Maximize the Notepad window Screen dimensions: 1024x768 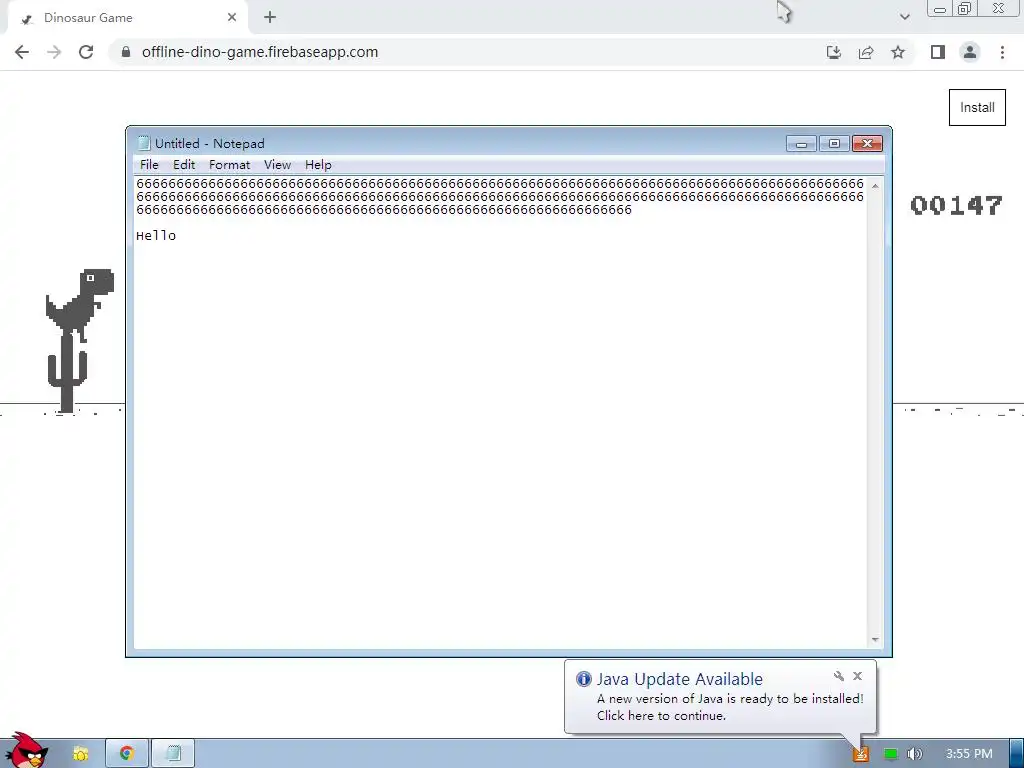[x=834, y=143]
